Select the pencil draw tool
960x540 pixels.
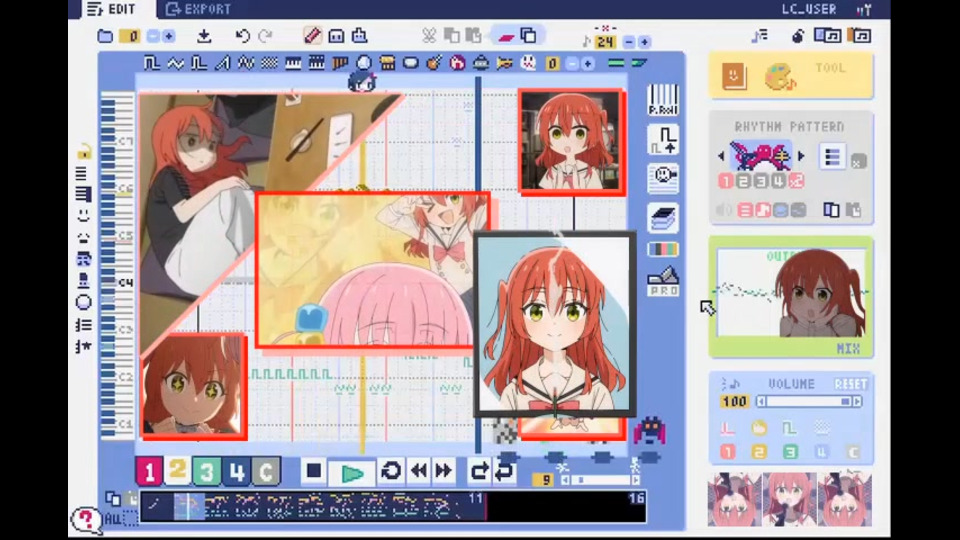pos(312,36)
